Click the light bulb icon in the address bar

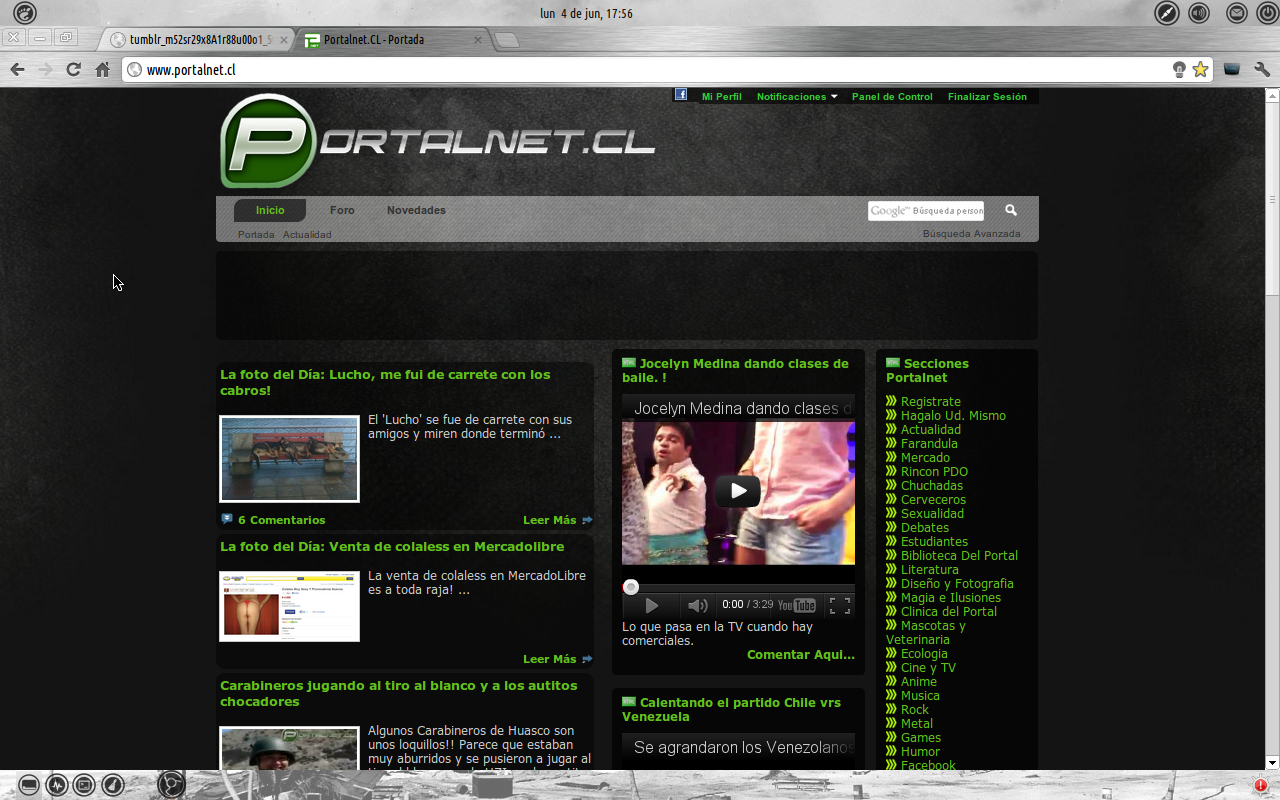click(x=1179, y=69)
